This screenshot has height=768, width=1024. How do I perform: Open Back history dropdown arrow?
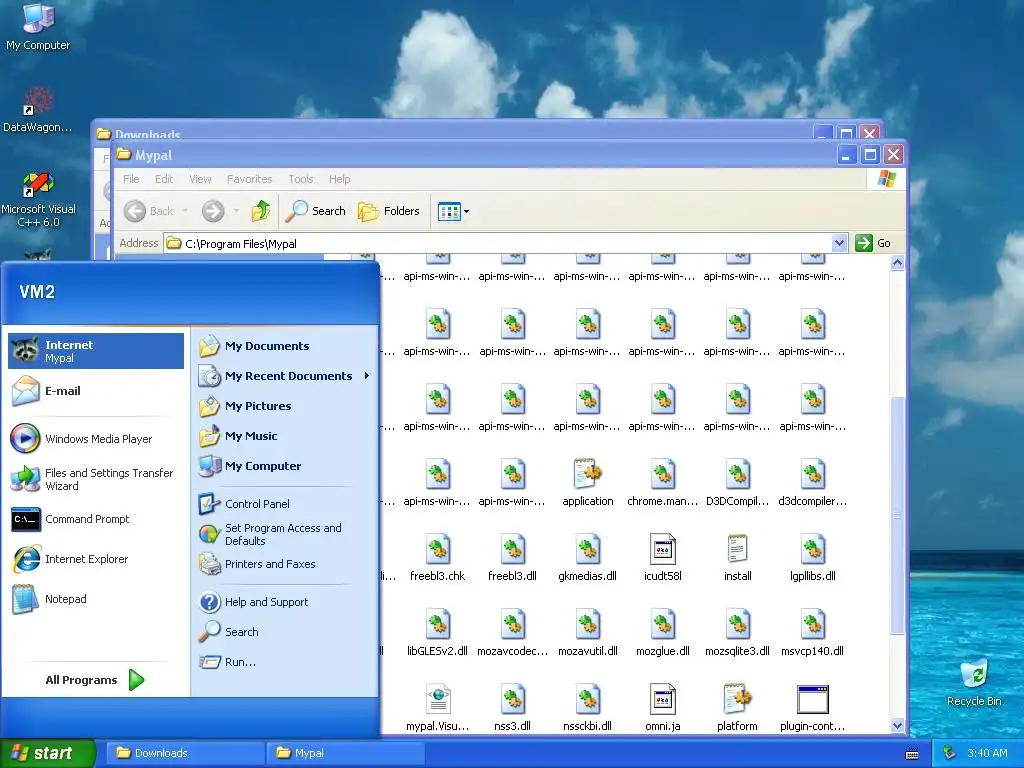pos(185,211)
